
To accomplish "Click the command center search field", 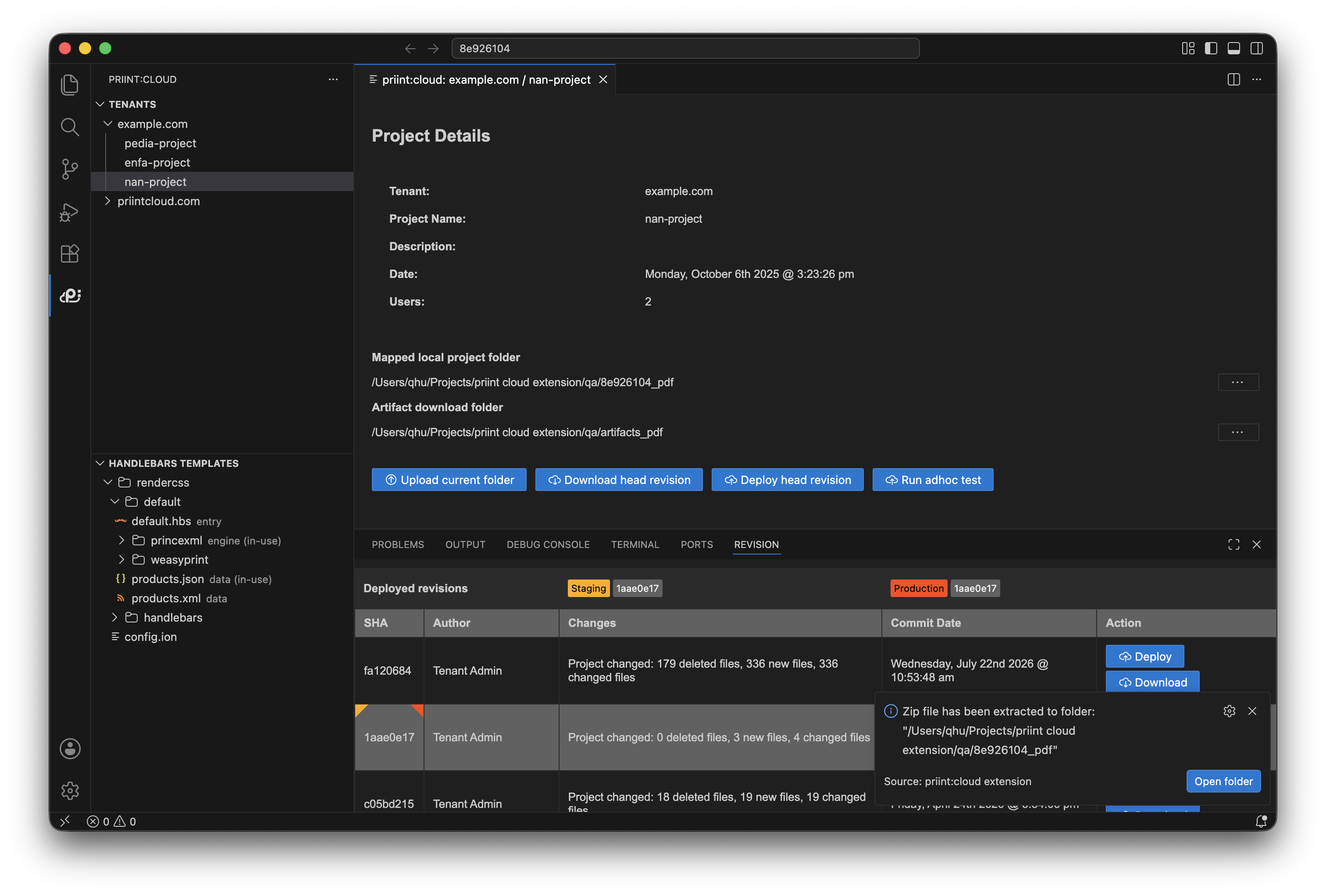I will [685, 49].
